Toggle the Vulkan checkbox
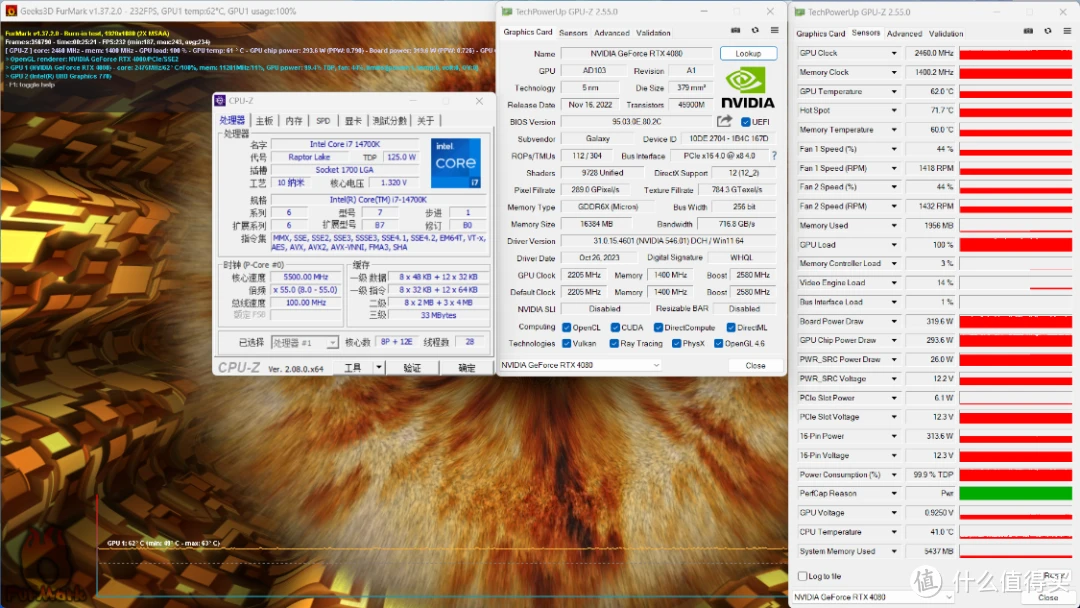Screen dimensions: 1080x608 pos(566,344)
